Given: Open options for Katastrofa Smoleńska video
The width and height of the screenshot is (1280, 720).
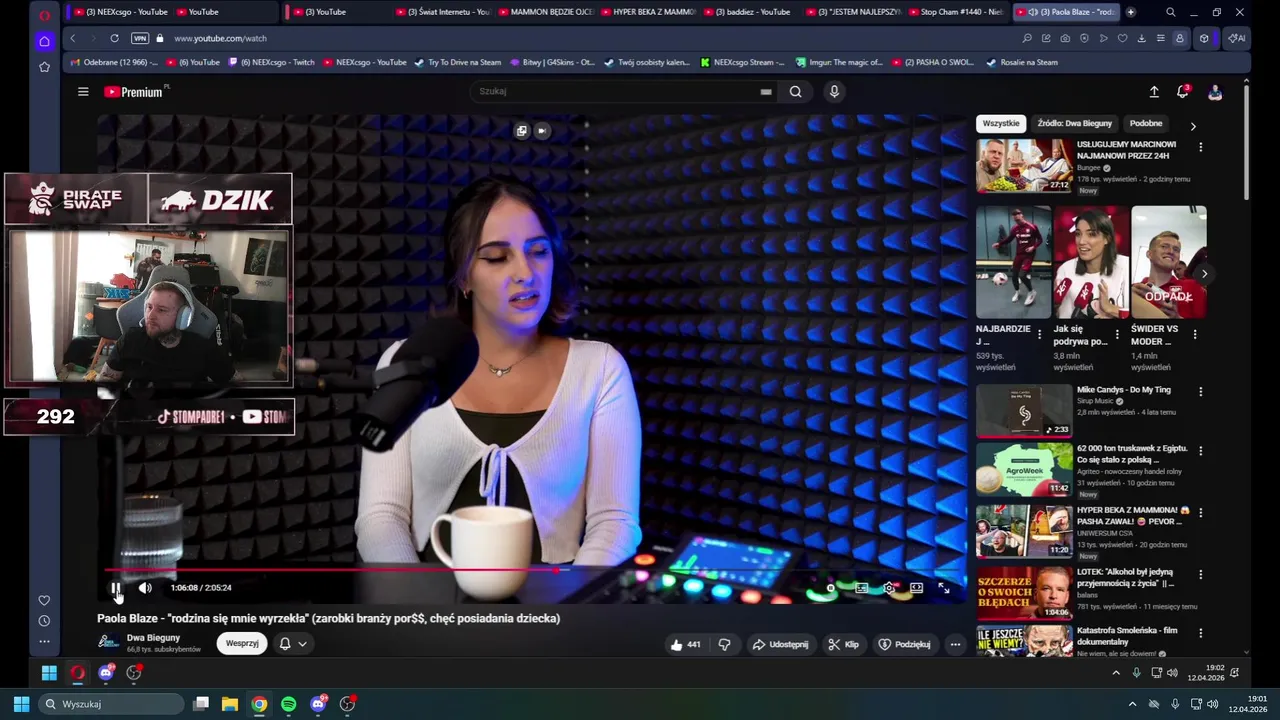Looking at the screenshot, I should 1200,633.
